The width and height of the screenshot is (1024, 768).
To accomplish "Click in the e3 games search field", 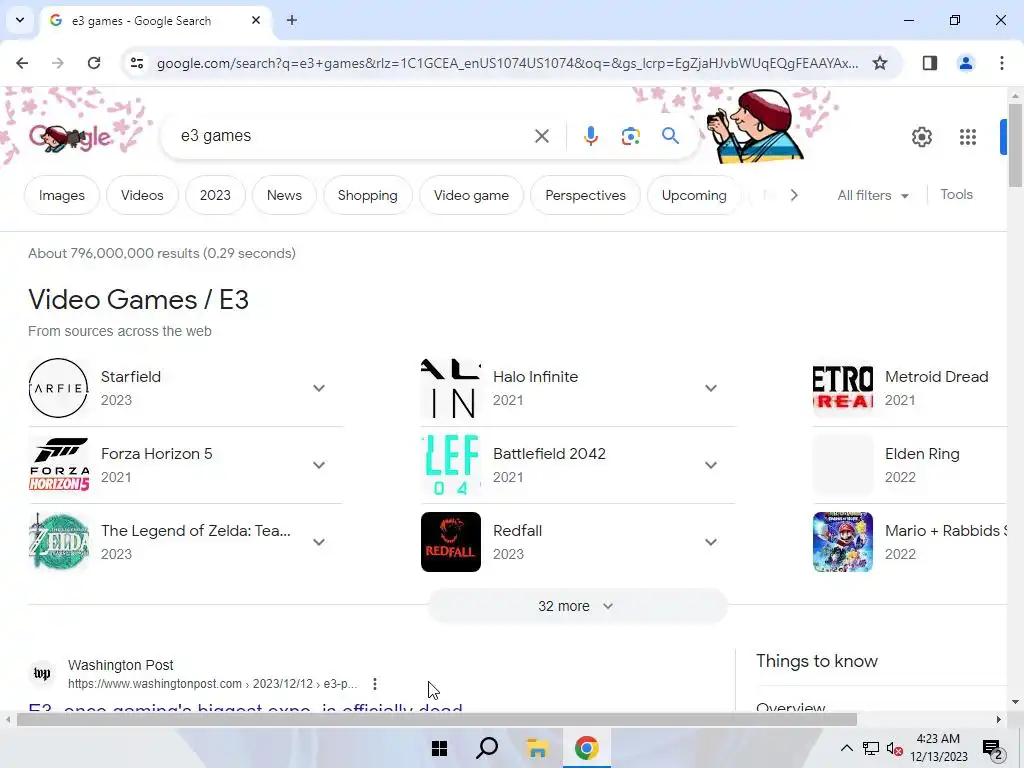I will [353, 136].
